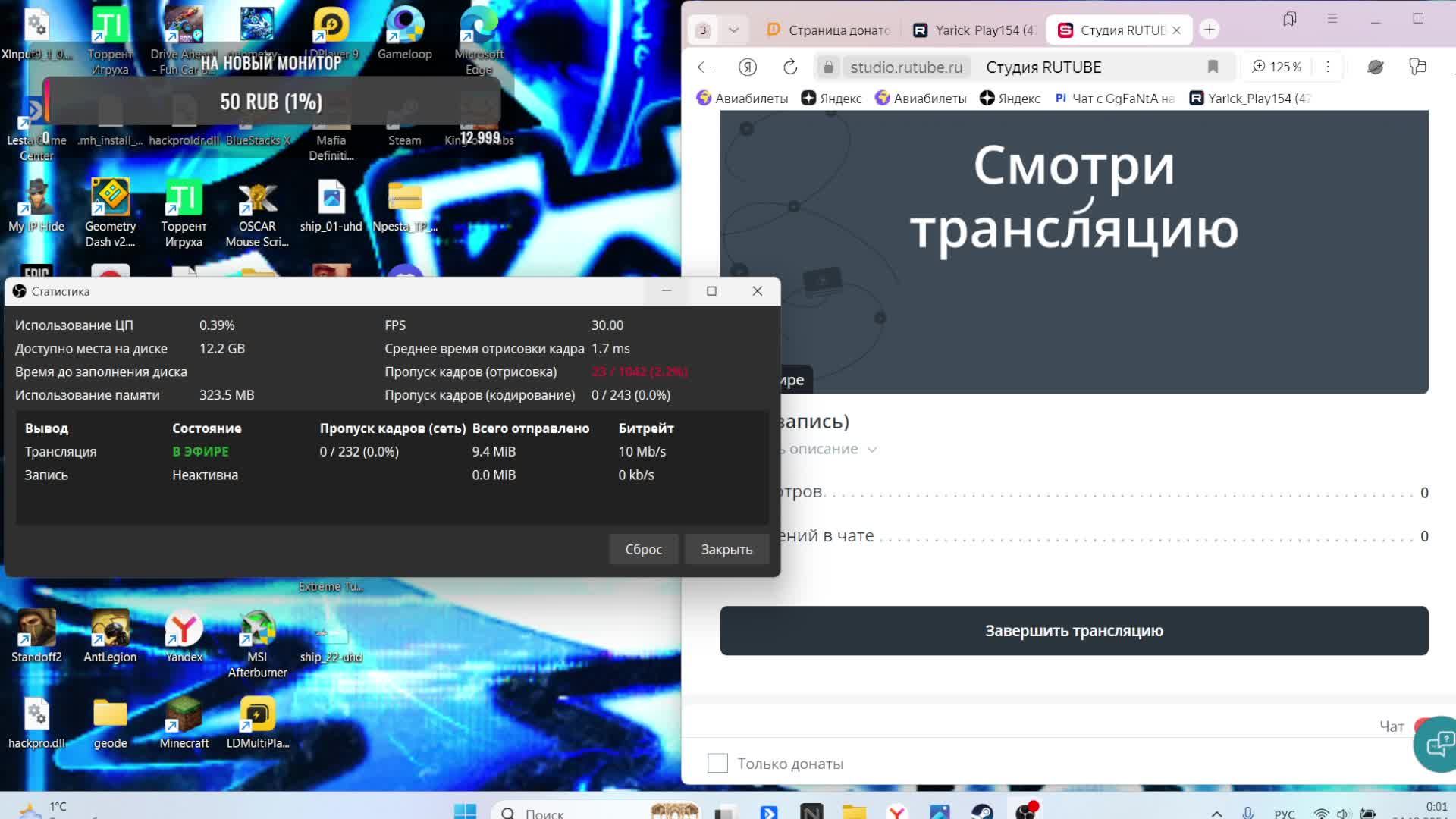Click the Поиск search field on taskbar
The image size is (1456, 819).
[x=546, y=812]
